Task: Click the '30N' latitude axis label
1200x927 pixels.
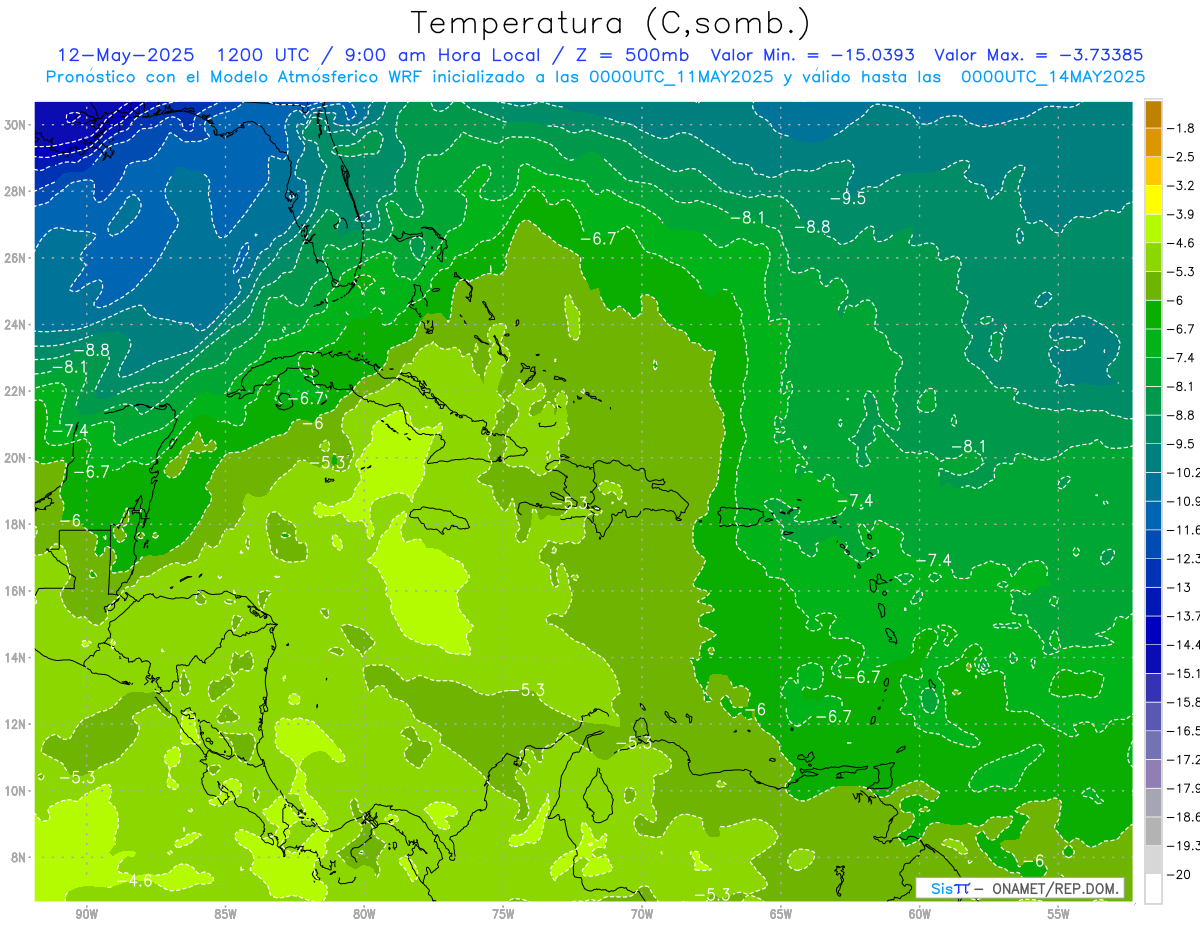Action: pyautogui.click(x=15, y=125)
